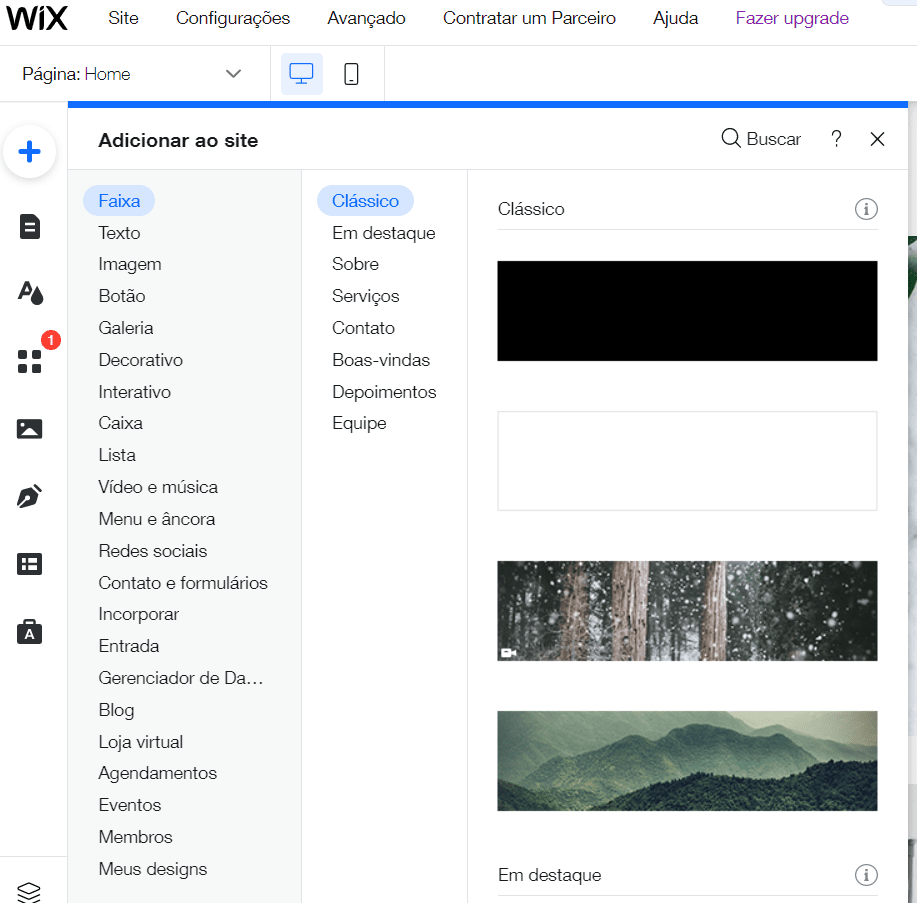917x903 pixels.
Task: Select the Loja virtual category
Action: click(x=141, y=742)
